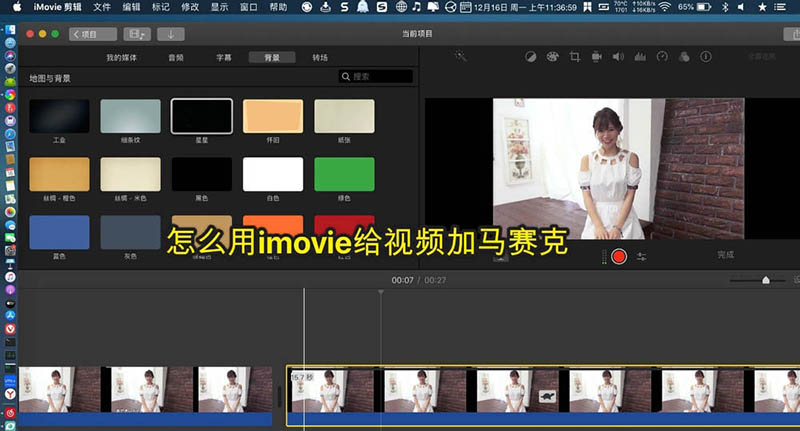Image resolution: width=800 pixels, height=431 pixels.
Task: Choose the peach retro background thumbnail
Action: [273, 116]
